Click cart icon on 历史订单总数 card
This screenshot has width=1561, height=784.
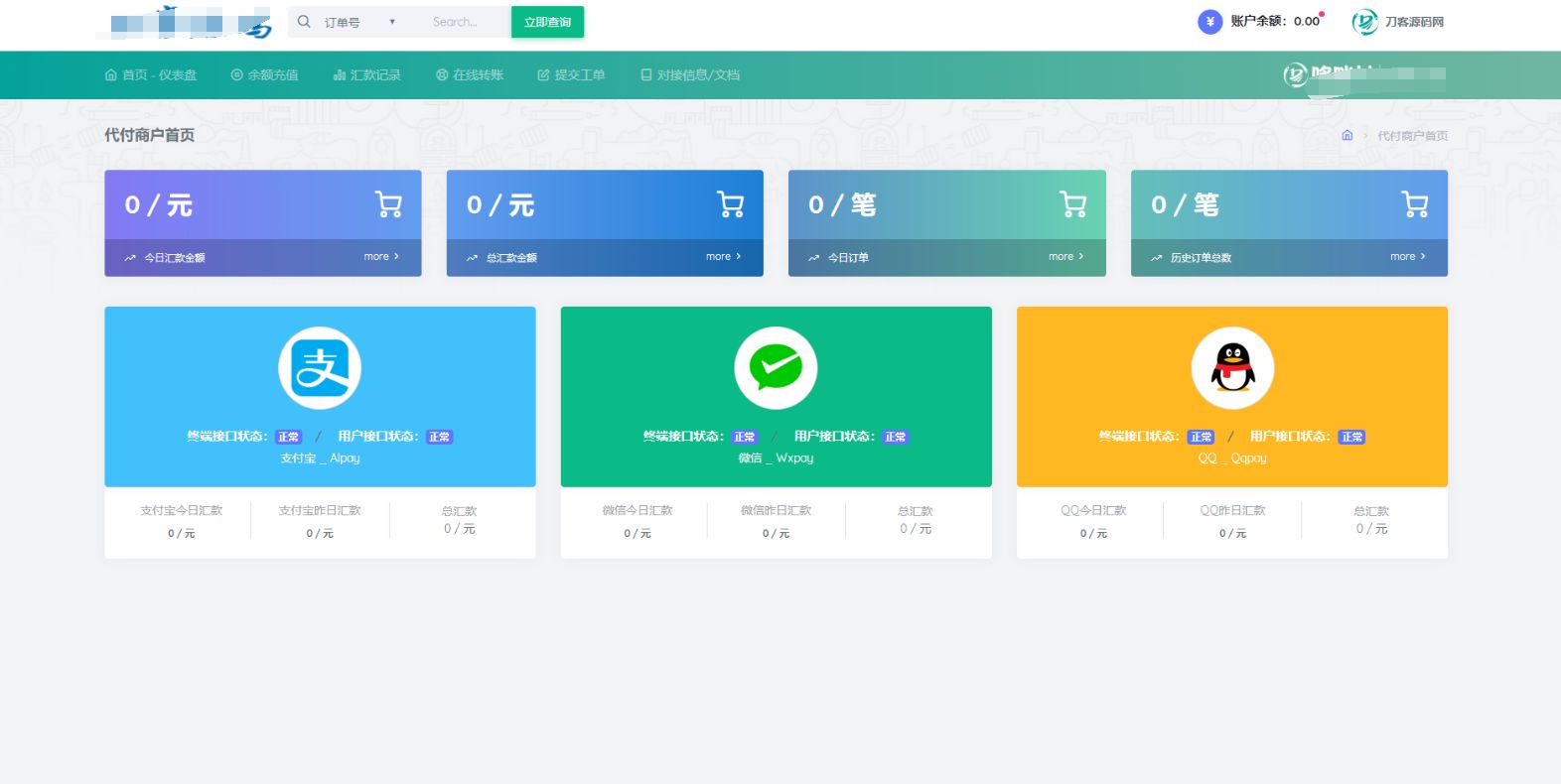1414,204
